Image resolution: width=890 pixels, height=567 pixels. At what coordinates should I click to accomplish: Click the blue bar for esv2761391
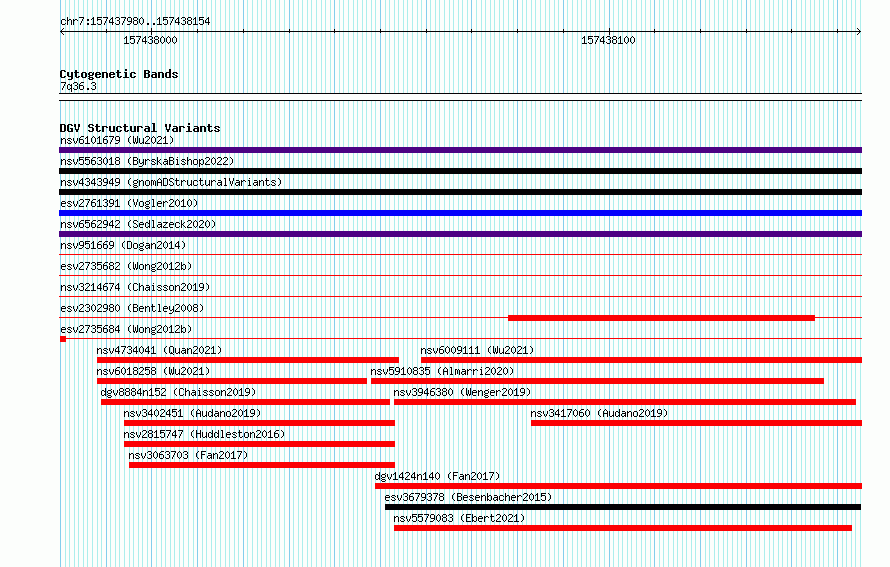(460, 213)
